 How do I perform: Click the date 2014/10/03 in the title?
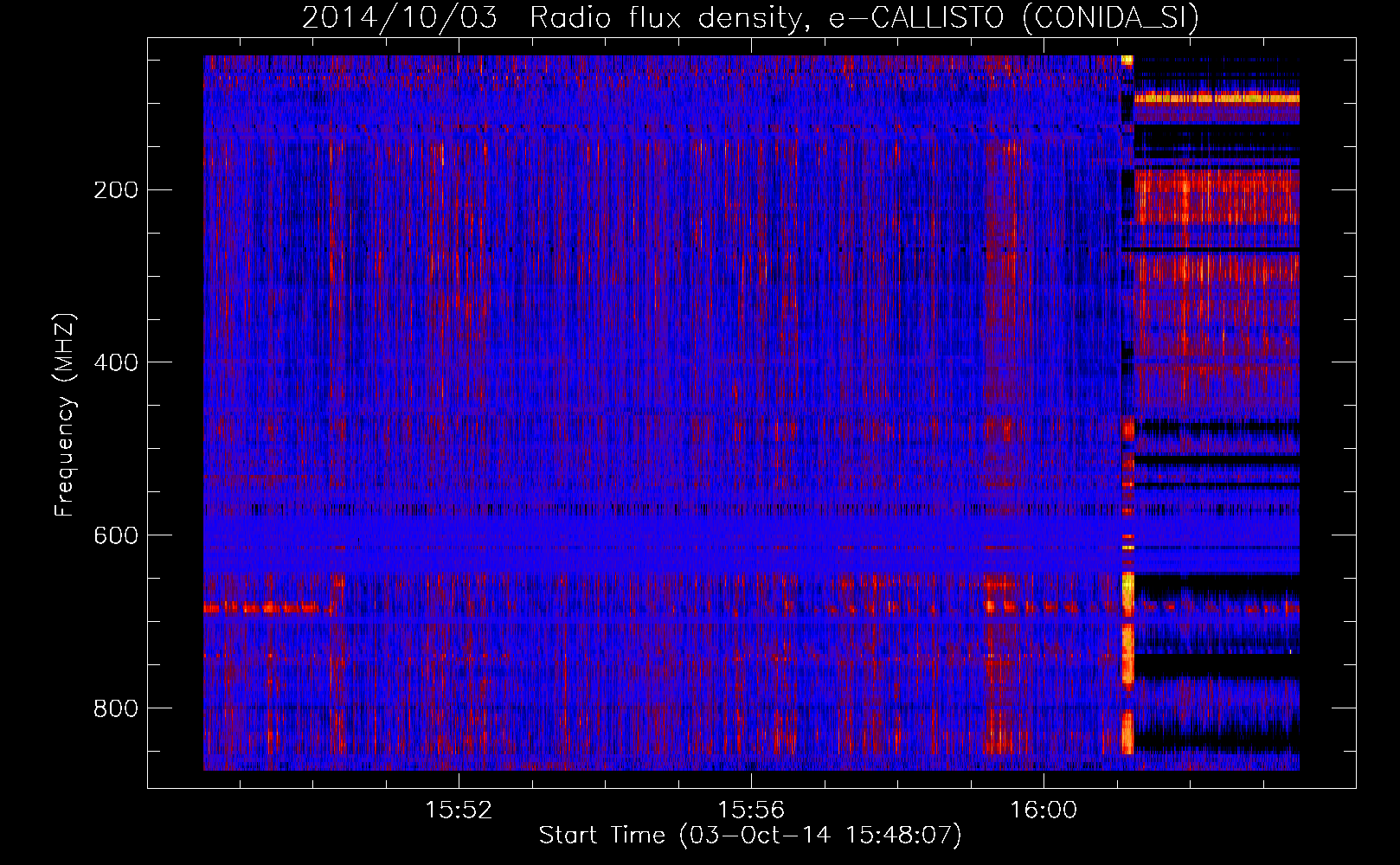coord(400,17)
